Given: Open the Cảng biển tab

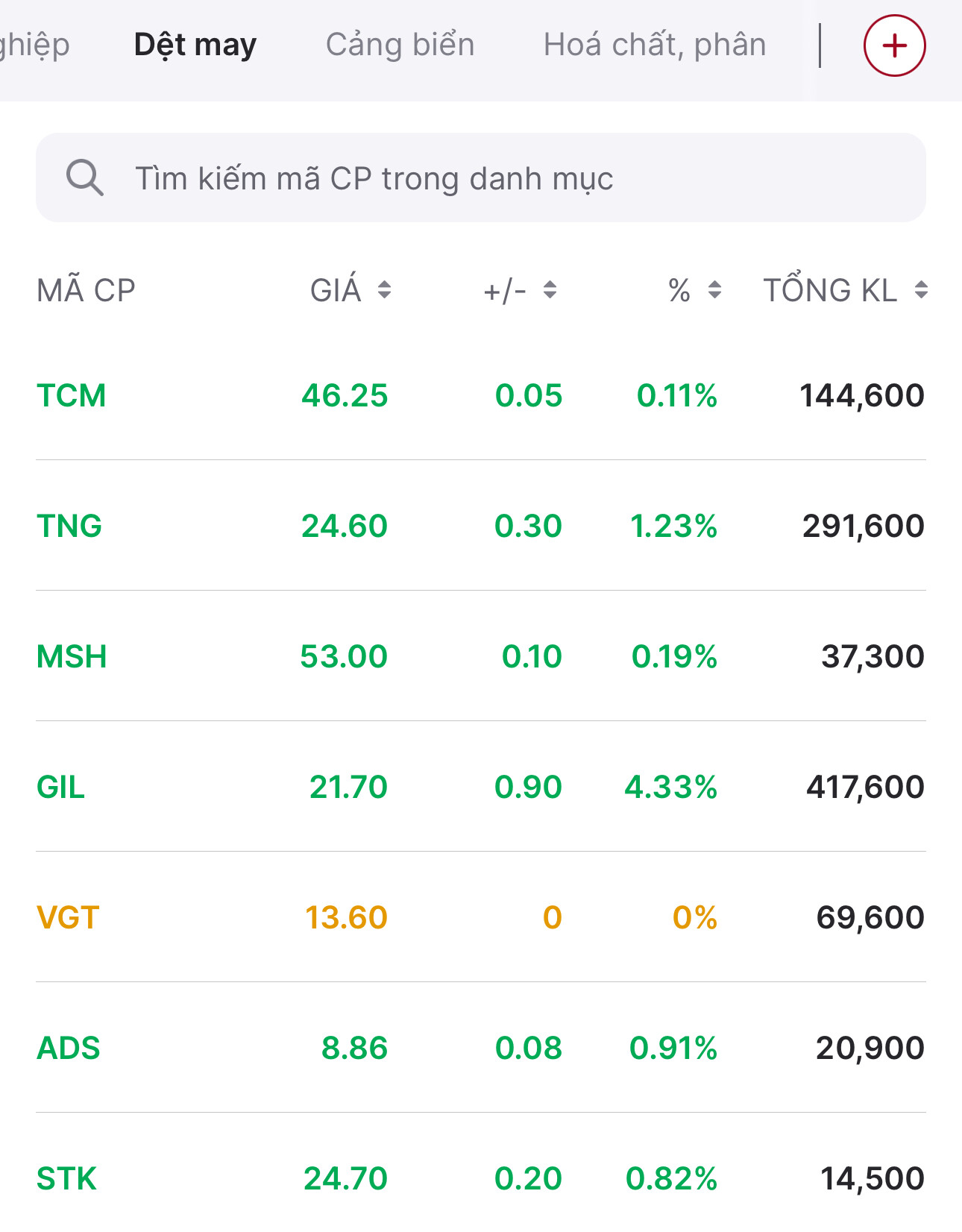Looking at the screenshot, I should (x=400, y=45).
